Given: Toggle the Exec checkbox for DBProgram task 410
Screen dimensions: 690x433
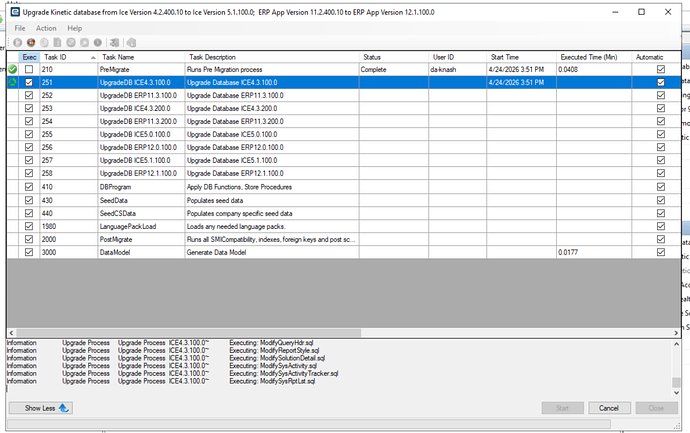Looking at the screenshot, I should [29, 187].
